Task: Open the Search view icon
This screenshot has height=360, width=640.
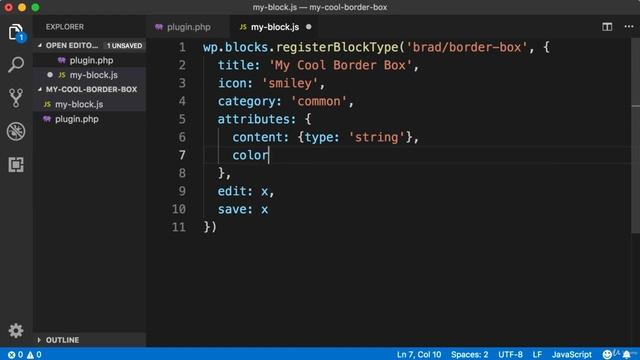Action: (x=16, y=64)
